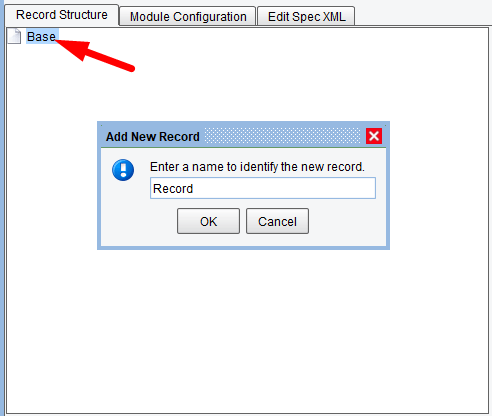Click the Add New Record title text

click(153, 137)
